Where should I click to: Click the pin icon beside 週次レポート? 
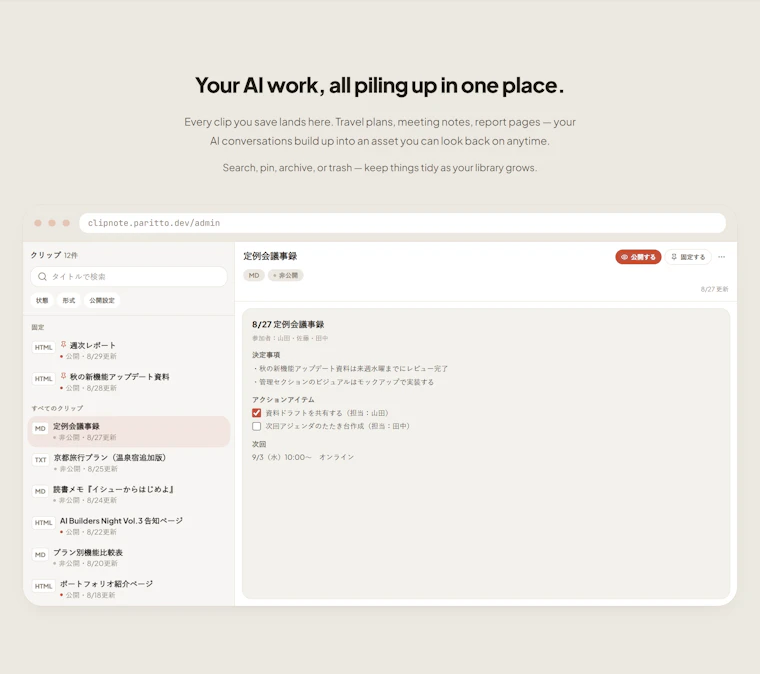(x=63, y=345)
